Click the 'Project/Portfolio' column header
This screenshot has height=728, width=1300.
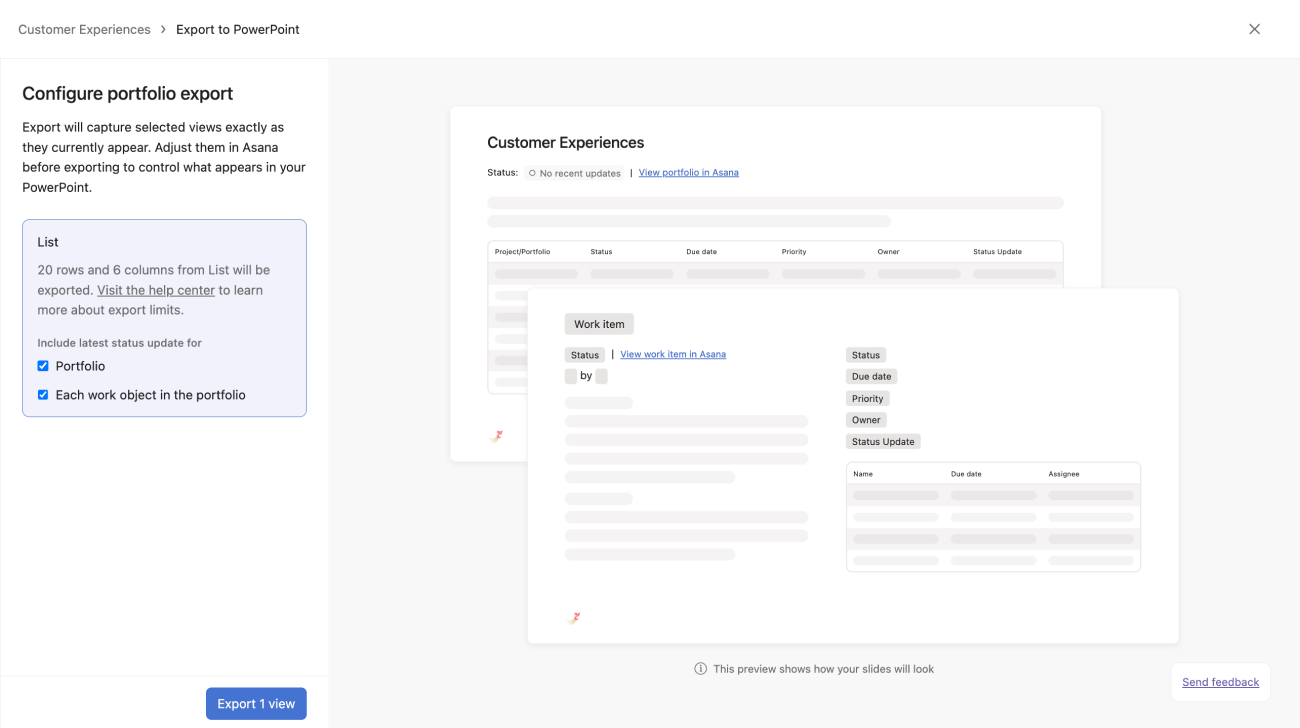click(521, 251)
